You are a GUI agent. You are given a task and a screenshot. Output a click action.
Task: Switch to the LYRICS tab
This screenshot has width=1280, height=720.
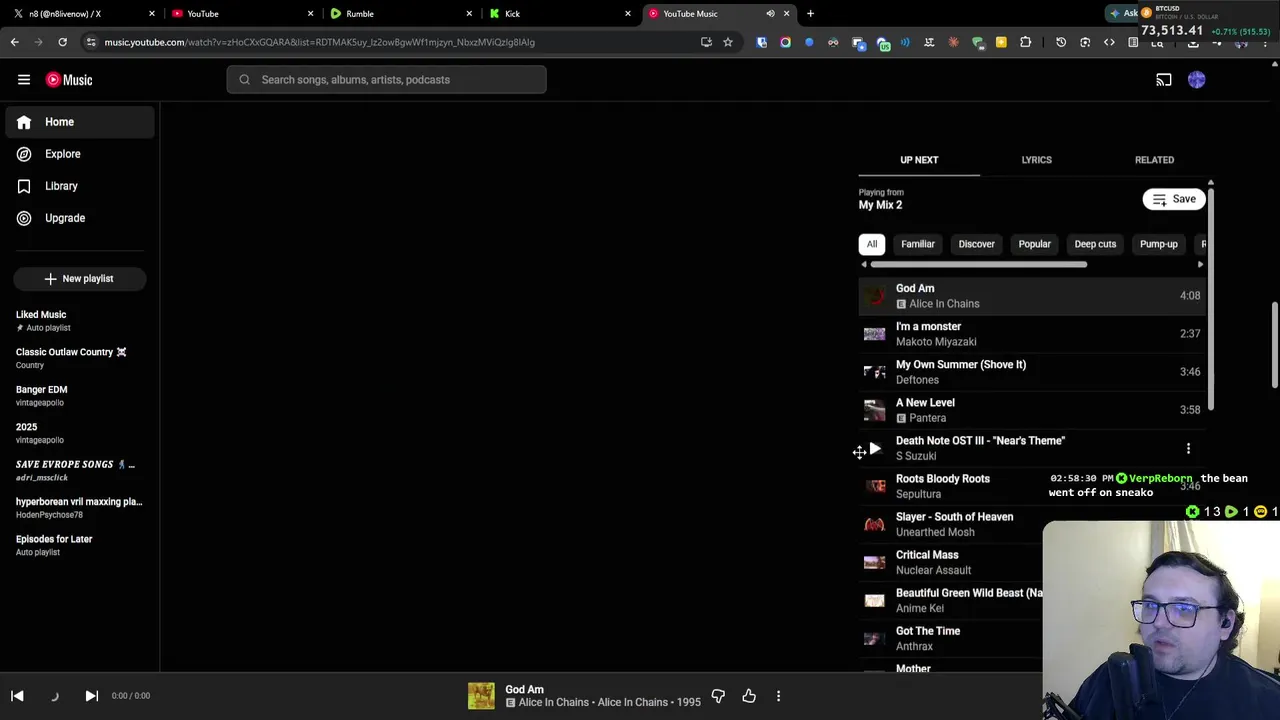click(x=1036, y=160)
